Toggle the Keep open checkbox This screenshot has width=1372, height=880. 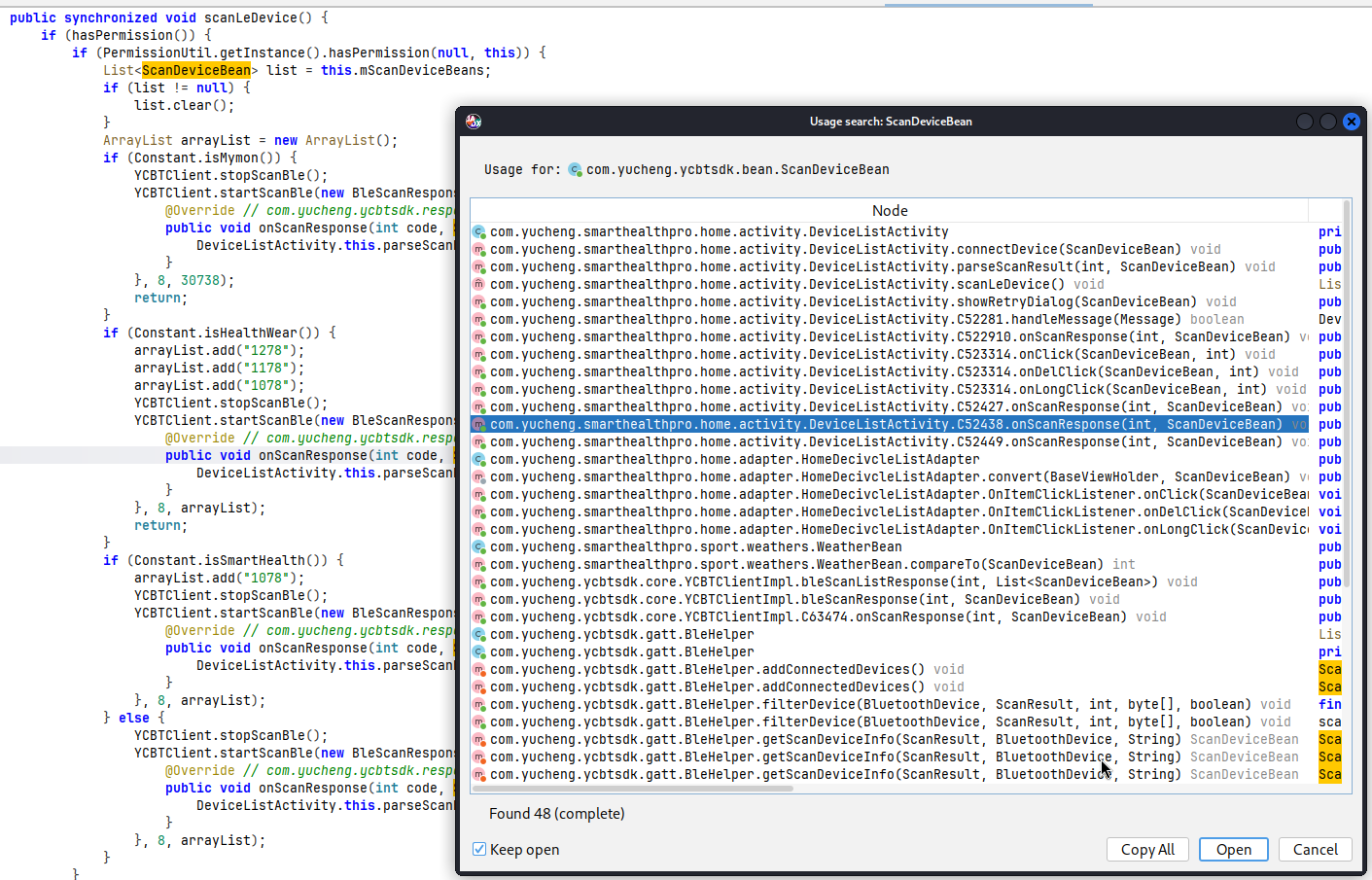click(479, 849)
